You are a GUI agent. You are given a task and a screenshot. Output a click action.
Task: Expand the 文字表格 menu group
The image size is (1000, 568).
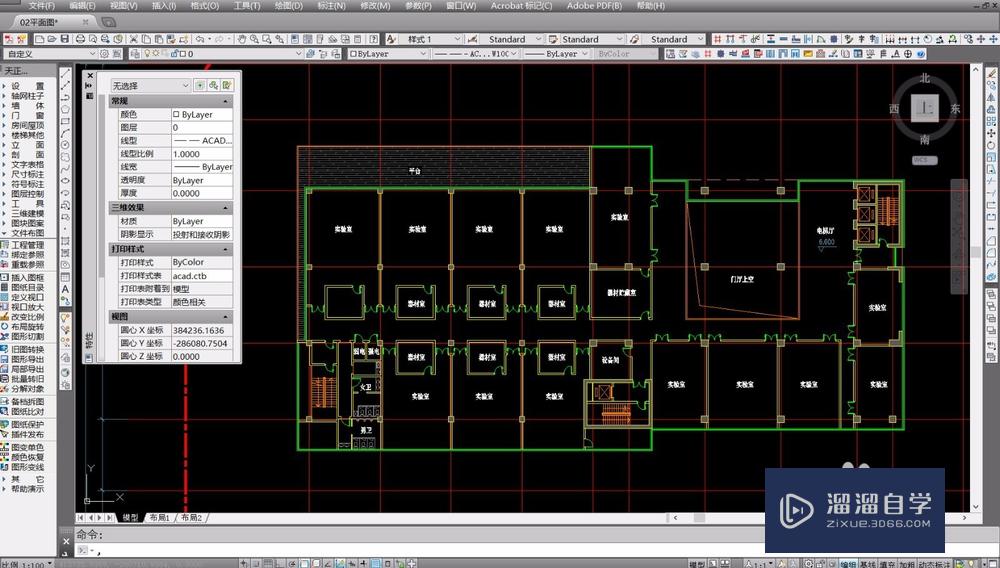27,164
